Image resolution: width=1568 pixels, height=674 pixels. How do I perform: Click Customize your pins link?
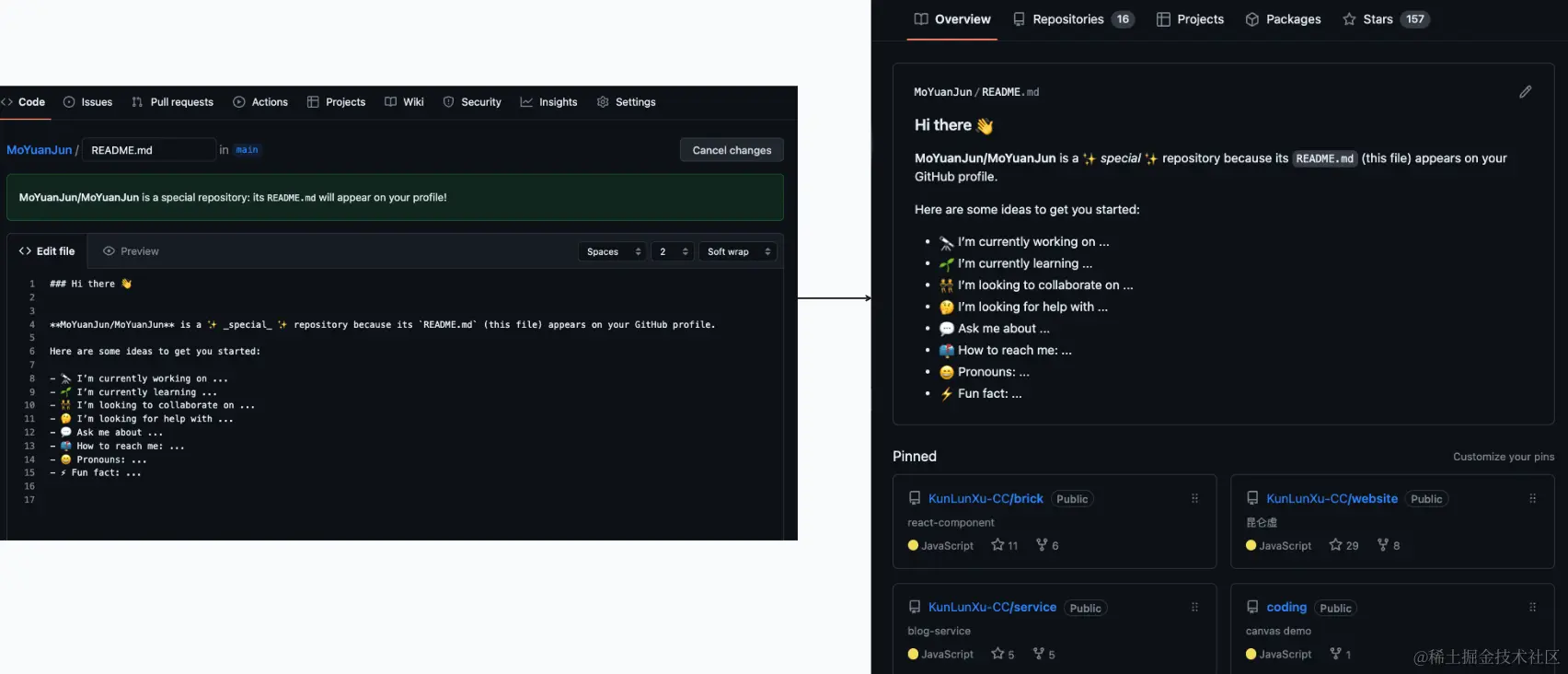(x=1504, y=457)
